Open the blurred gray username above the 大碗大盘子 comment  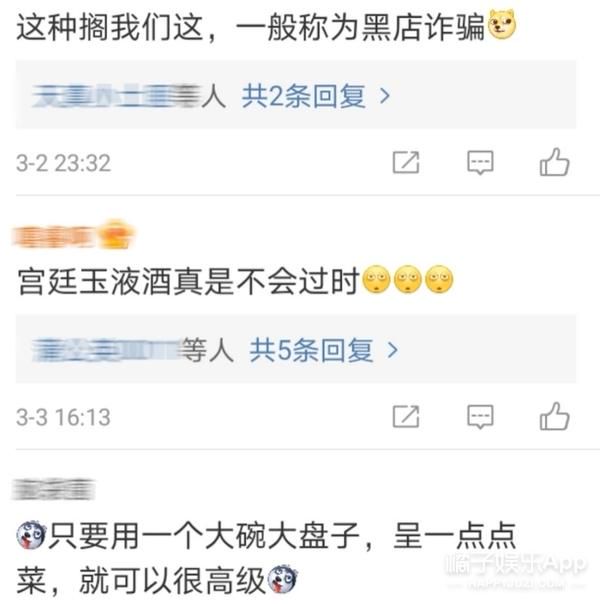(x=53, y=489)
